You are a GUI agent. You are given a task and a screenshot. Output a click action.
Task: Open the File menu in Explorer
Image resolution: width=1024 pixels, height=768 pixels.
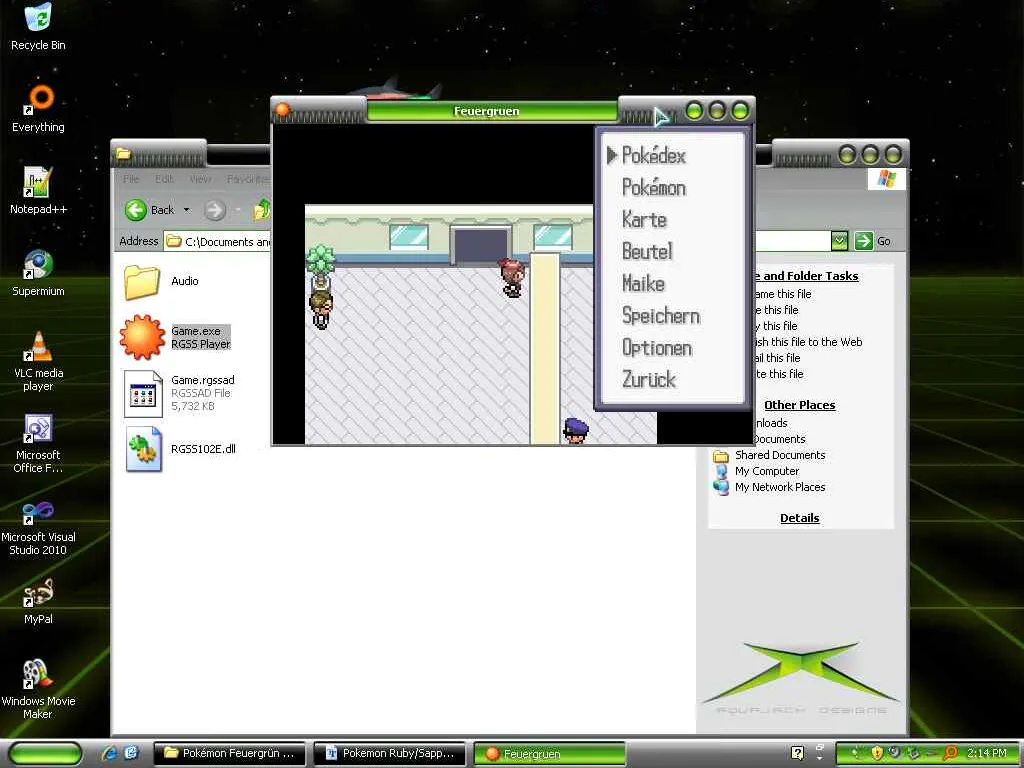131,179
